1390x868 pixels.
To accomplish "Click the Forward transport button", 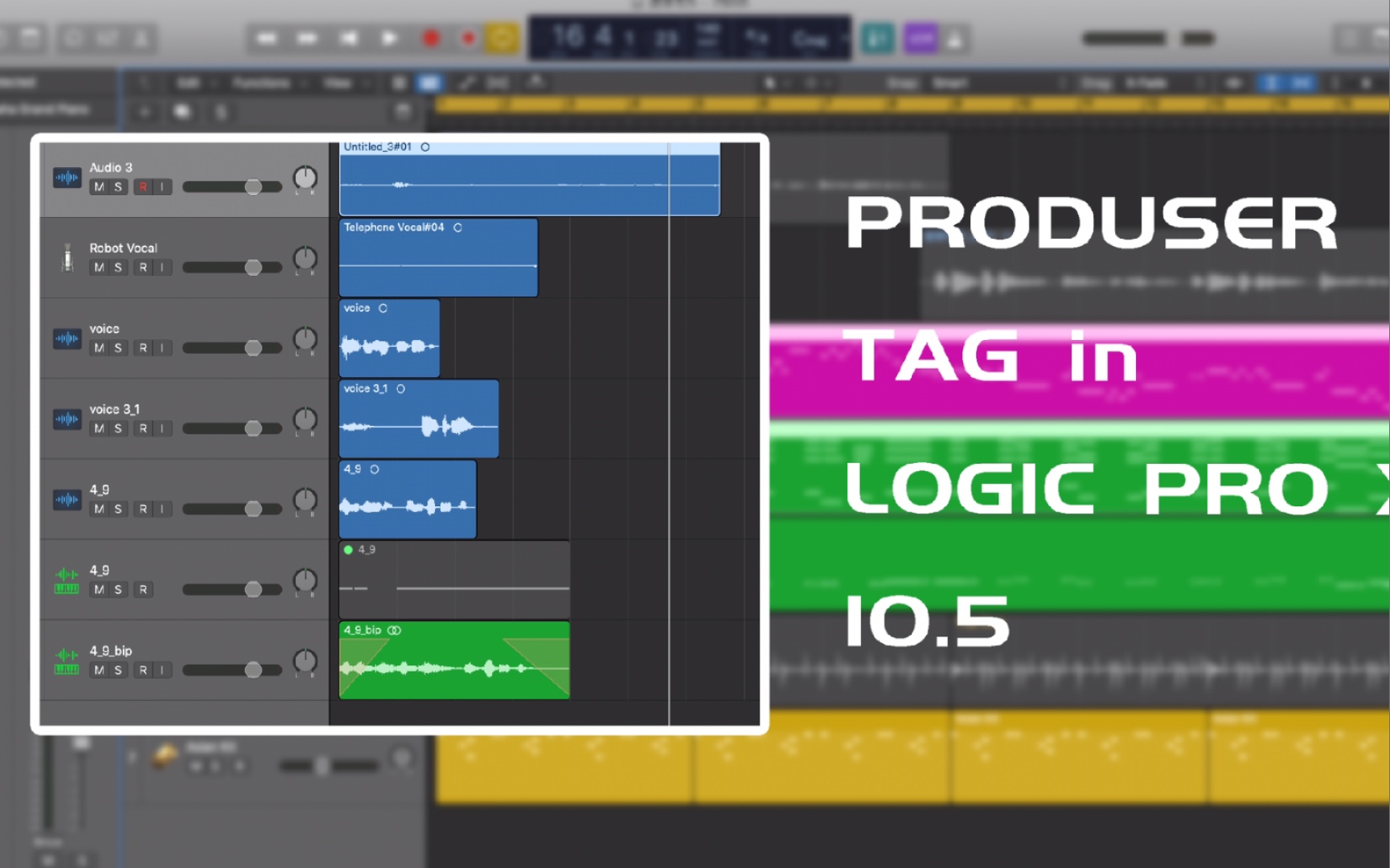I will [307, 38].
